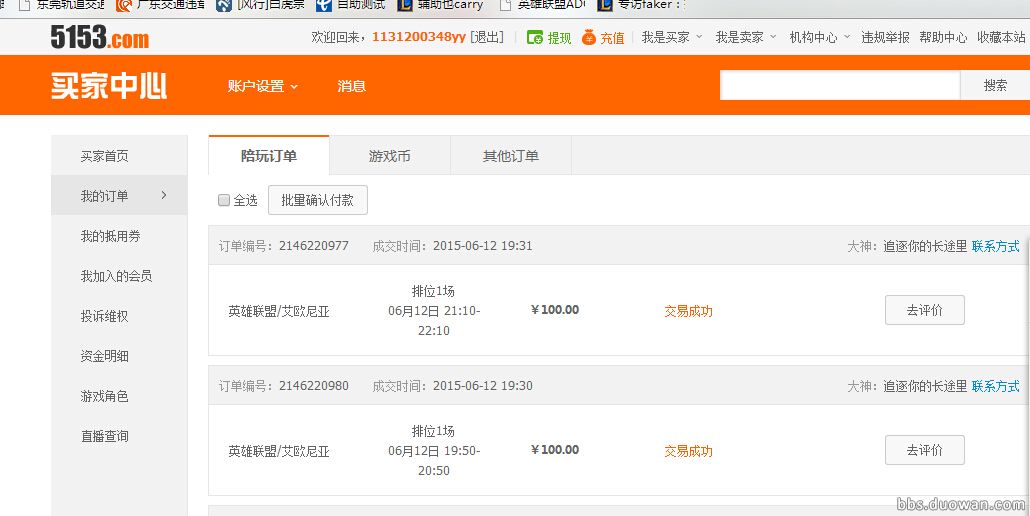
Task: Click the 2015-06-12 19:31 transaction time
Action: click(483, 246)
